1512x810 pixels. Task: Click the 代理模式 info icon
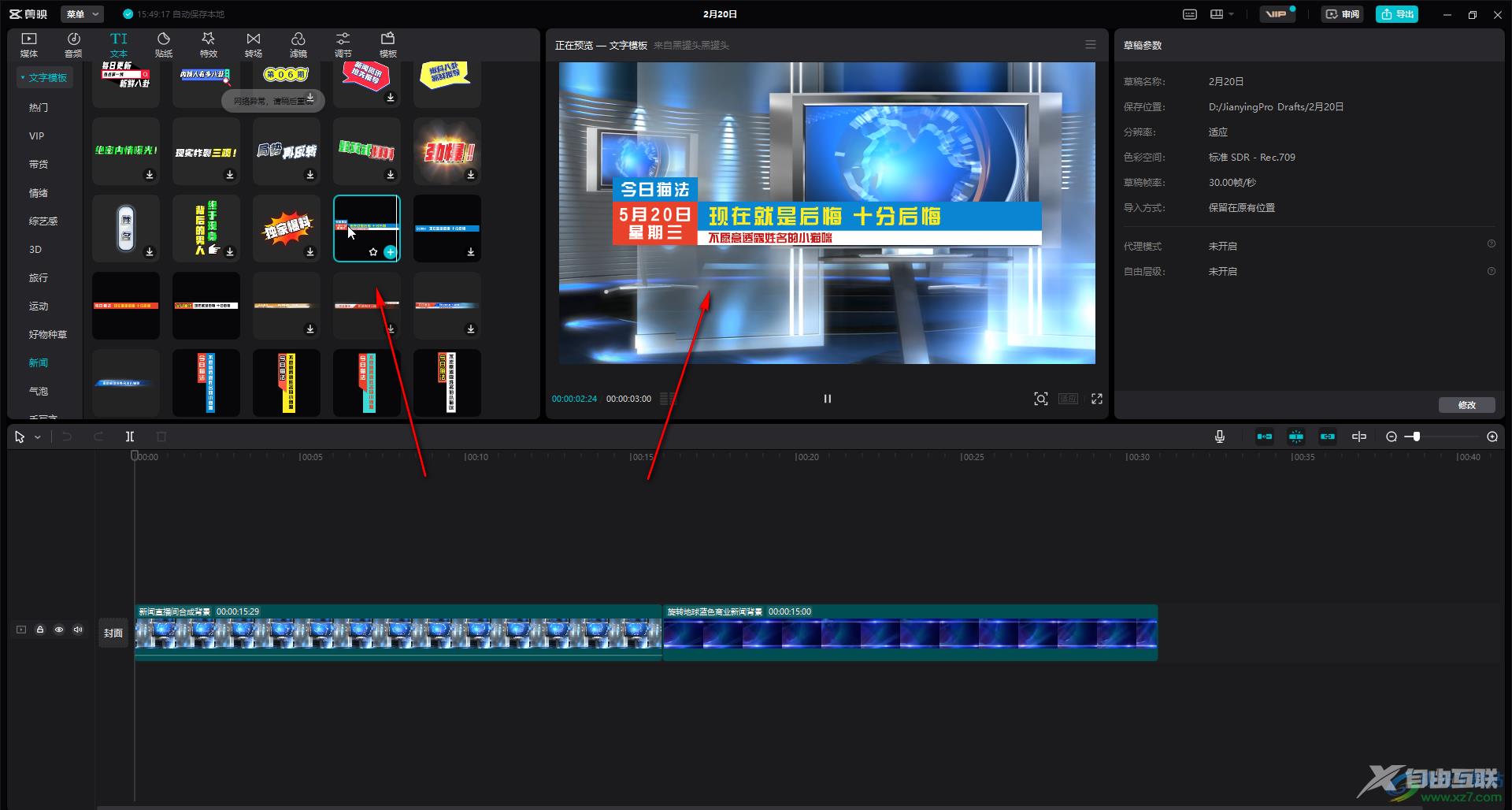(x=1491, y=244)
